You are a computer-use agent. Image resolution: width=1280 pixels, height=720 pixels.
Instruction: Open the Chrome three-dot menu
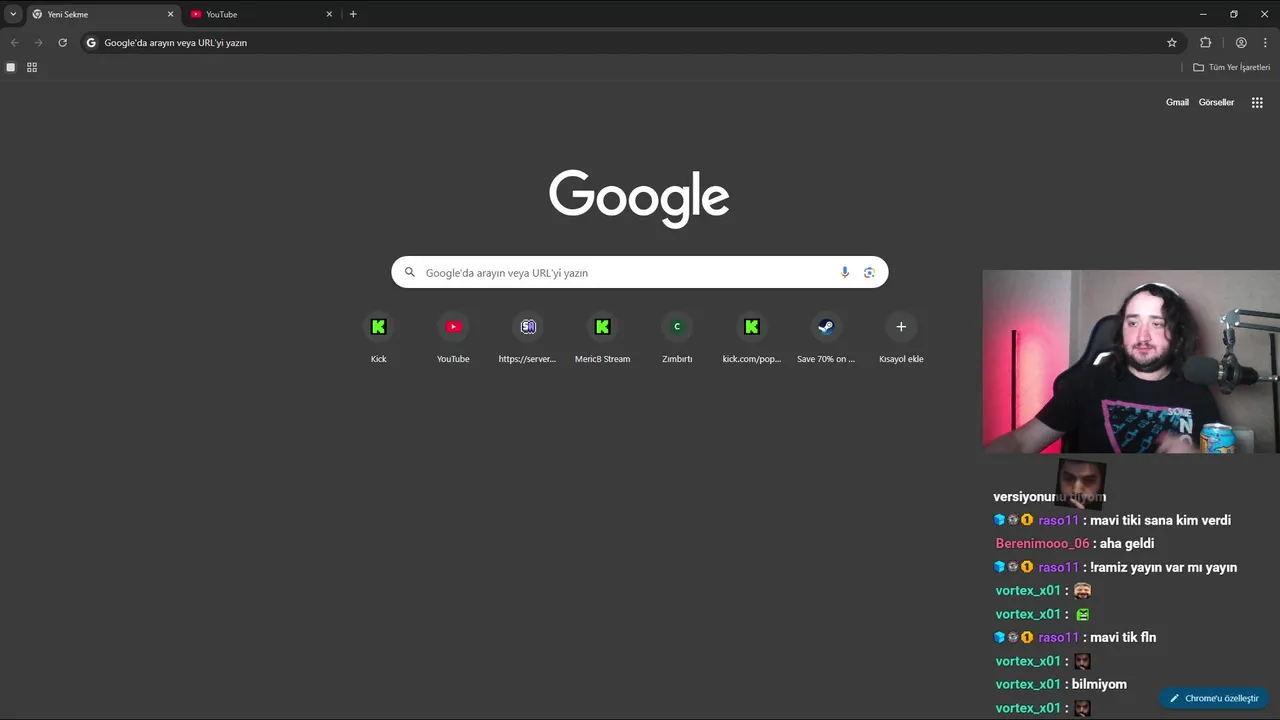[1265, 43]
